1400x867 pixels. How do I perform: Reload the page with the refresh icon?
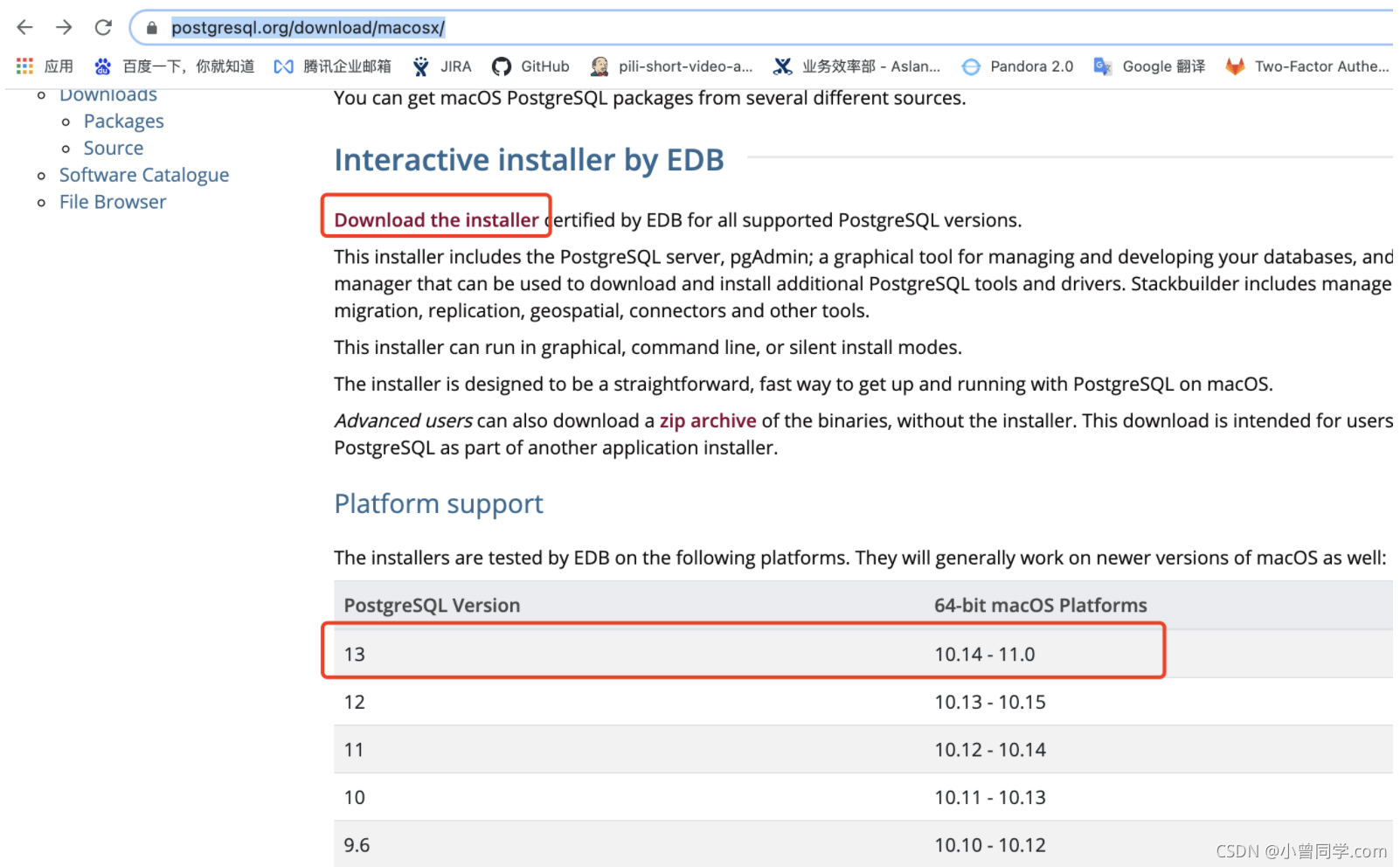click(x=103, y=27)
